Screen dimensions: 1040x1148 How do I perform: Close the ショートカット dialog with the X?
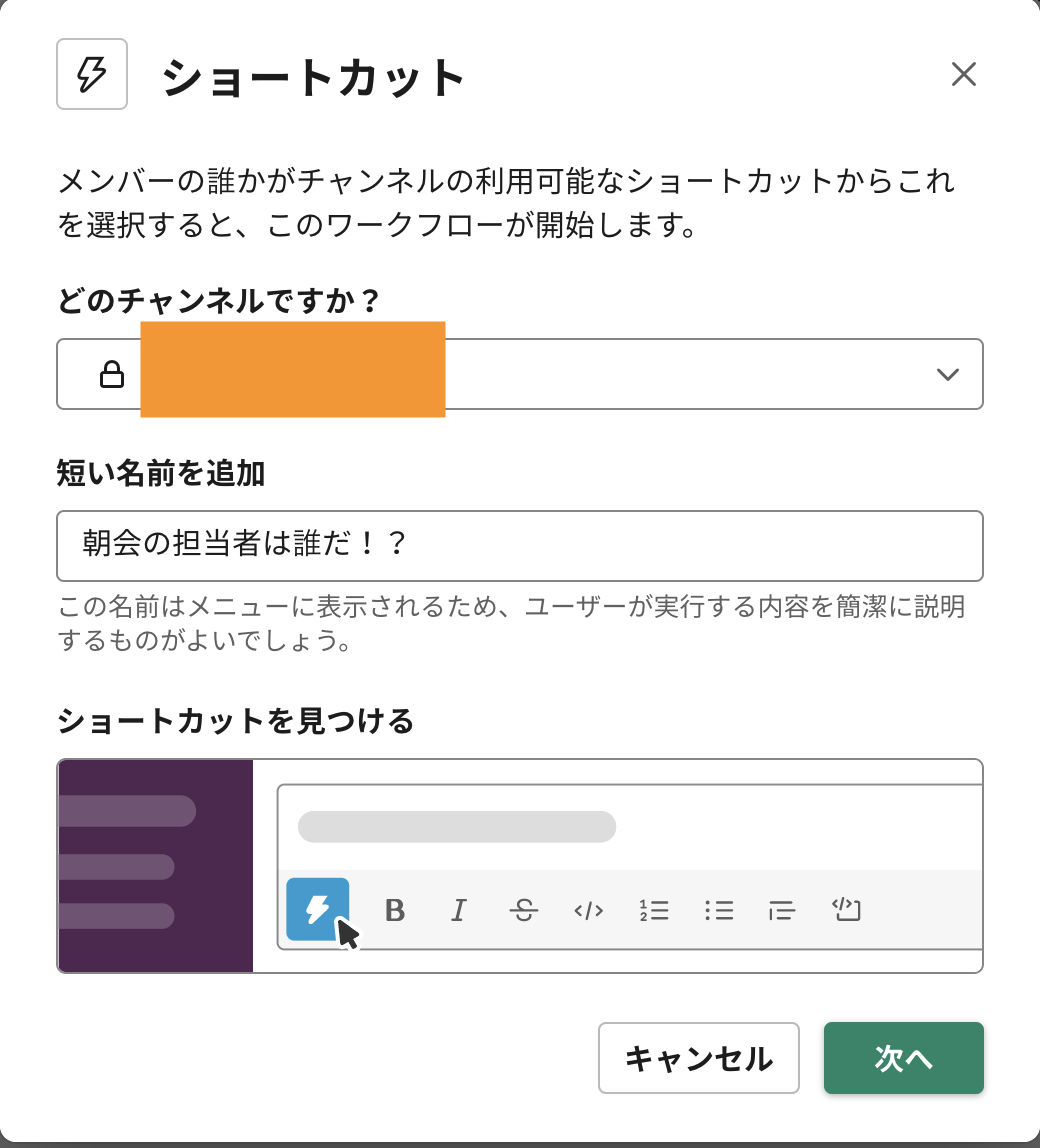963,74
